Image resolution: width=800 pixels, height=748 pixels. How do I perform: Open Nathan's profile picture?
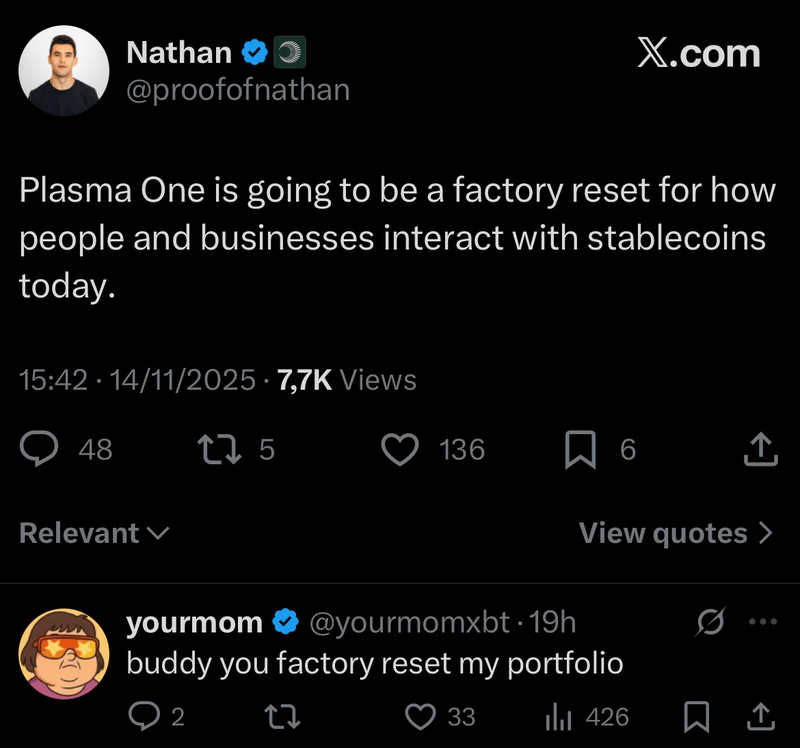(64, 70)
